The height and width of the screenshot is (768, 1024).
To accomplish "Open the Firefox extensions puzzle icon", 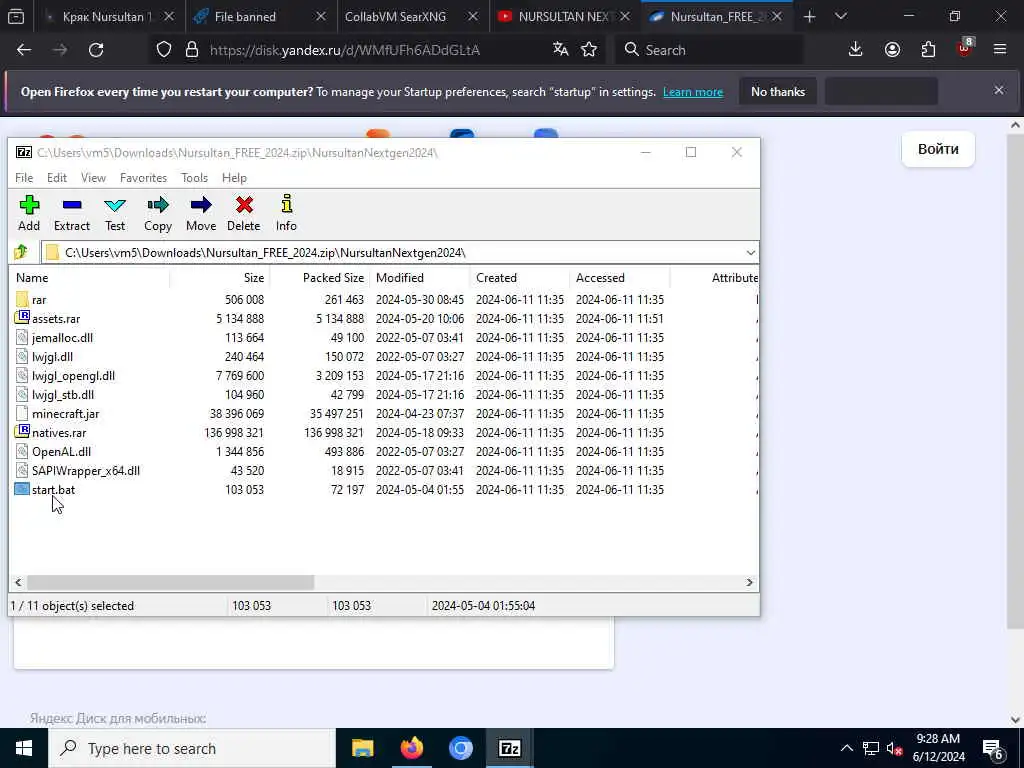I will 928,49.
